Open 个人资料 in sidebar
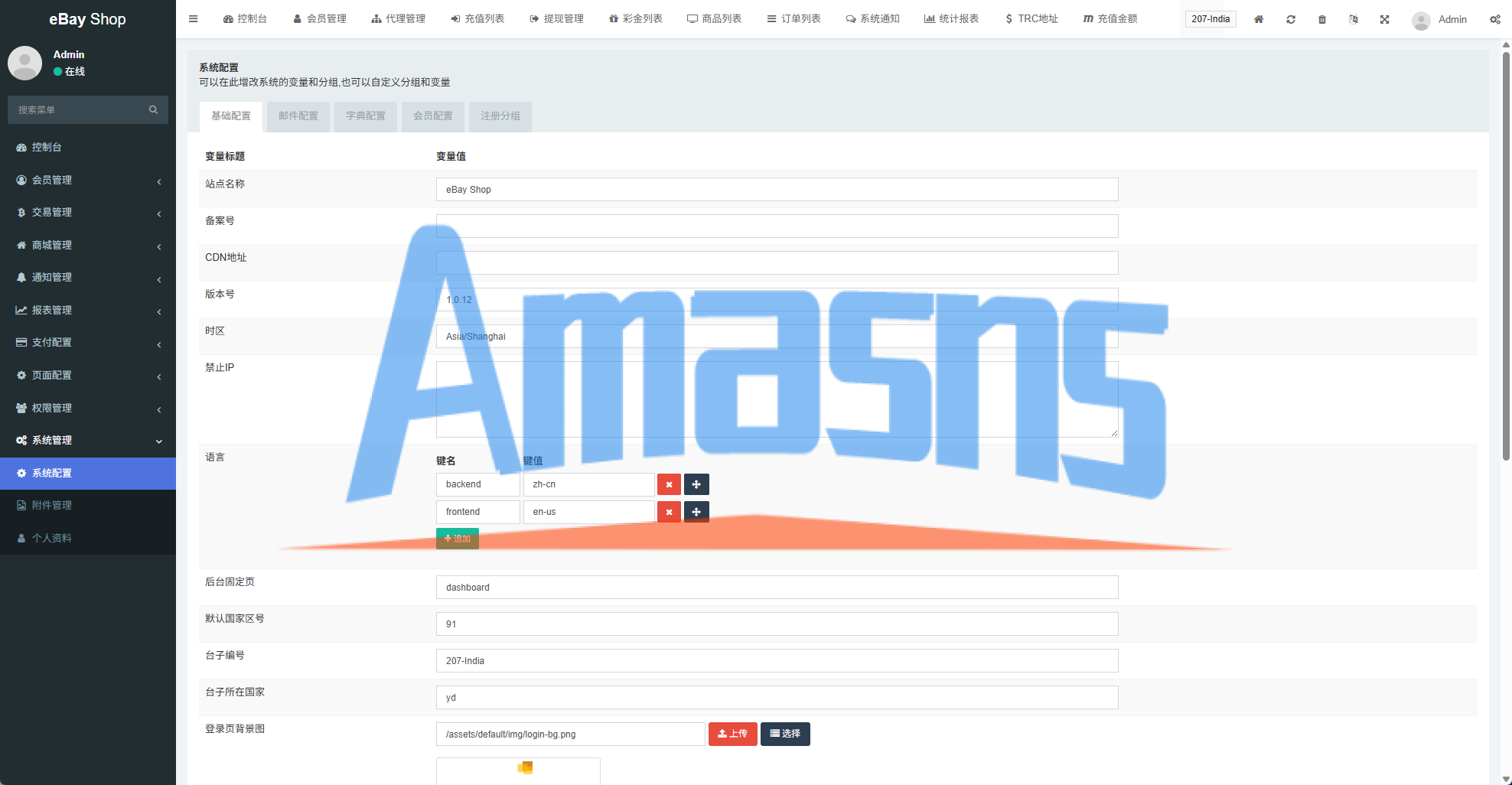Viewport: 1512px width, 785px height. click(88, 538)
